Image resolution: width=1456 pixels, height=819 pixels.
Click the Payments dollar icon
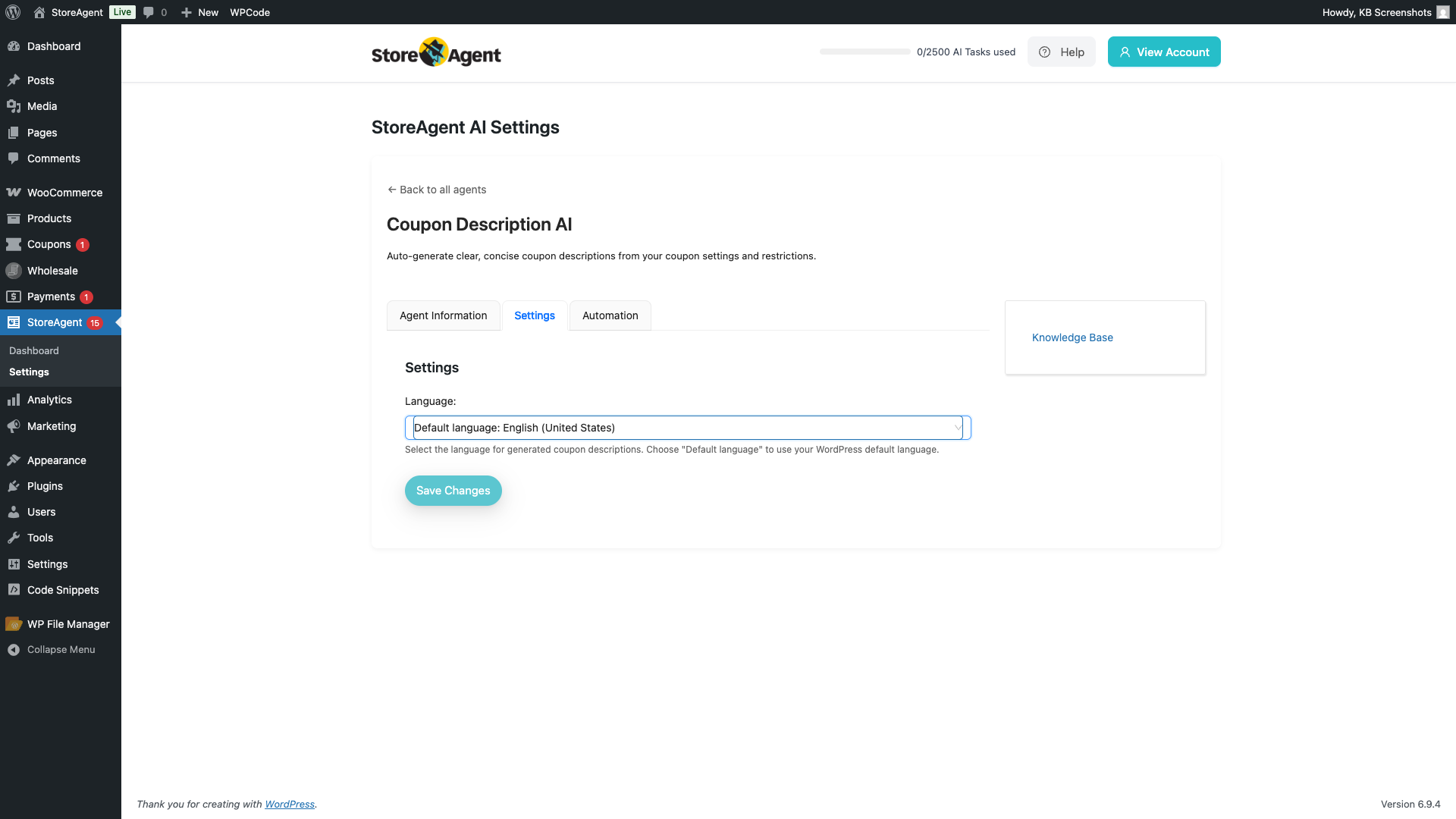pos(14,297)
